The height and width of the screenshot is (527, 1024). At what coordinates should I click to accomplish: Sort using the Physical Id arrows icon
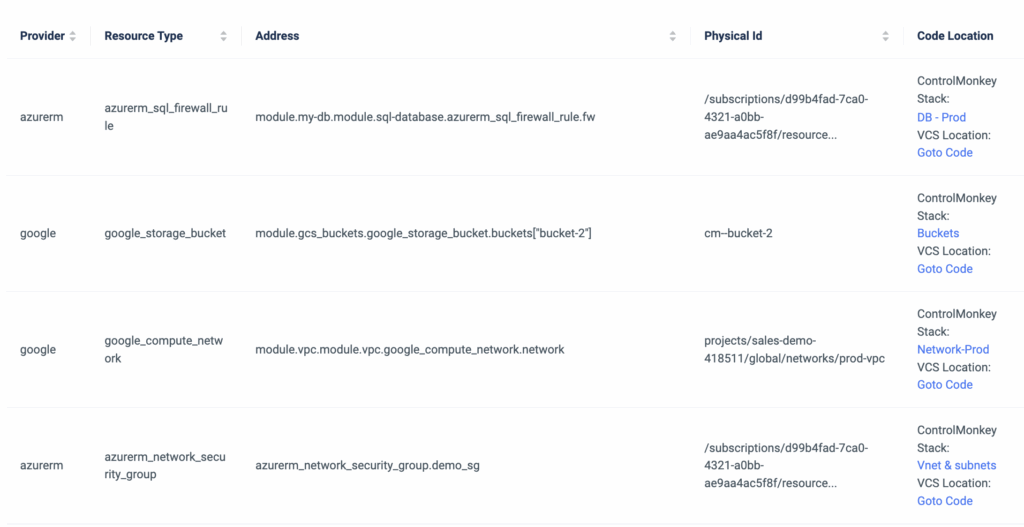point(885,36)
